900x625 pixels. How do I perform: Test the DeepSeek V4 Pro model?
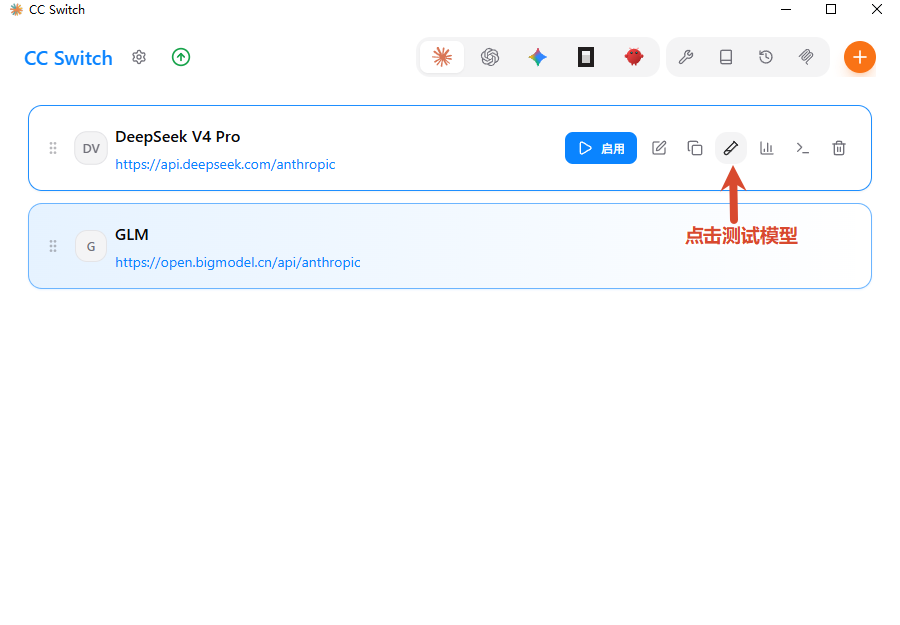(731, 148)
